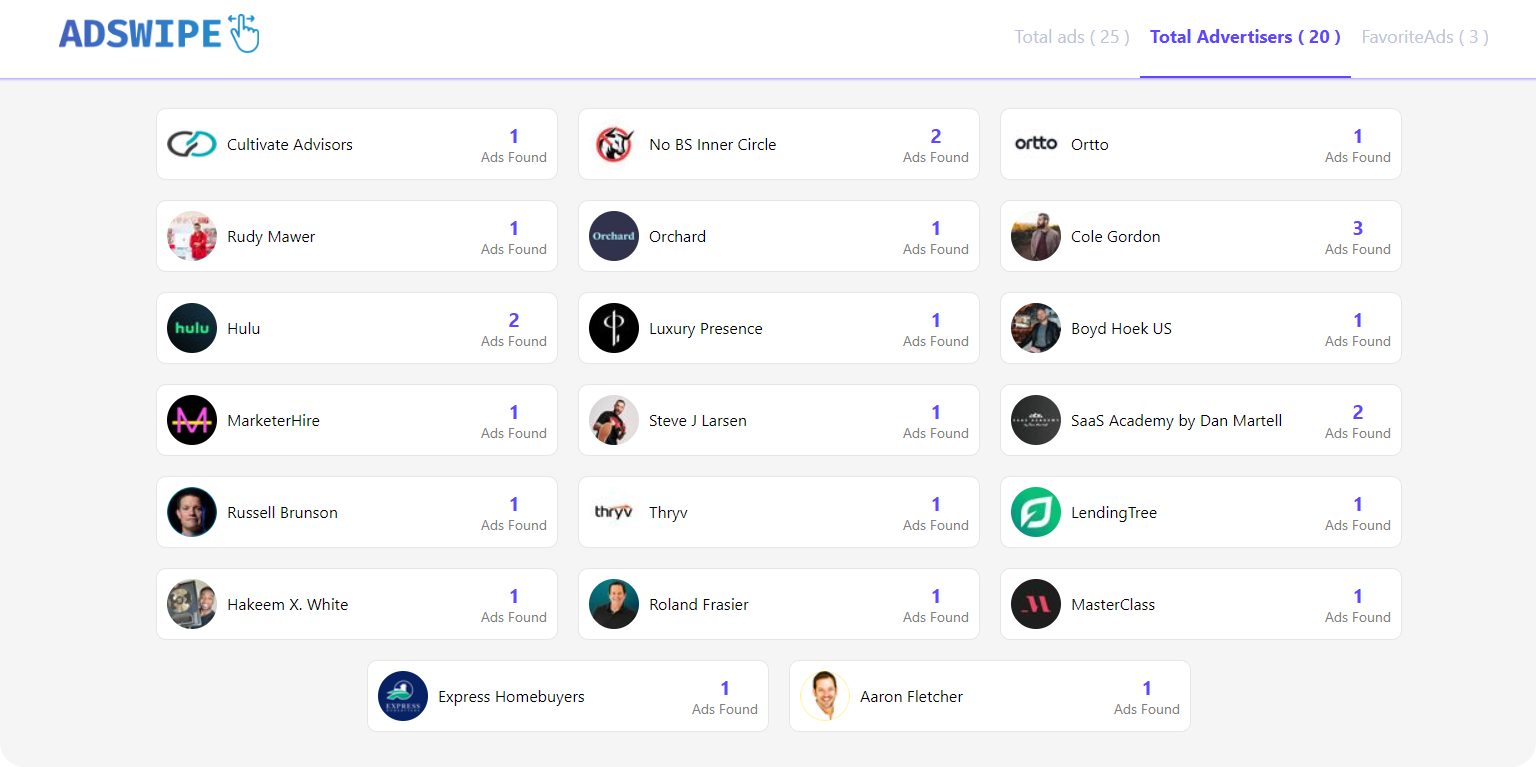Click Boyd Hoek US's Ads Found count
This screenshot has width=1536, height=767.
point(1358,330)
